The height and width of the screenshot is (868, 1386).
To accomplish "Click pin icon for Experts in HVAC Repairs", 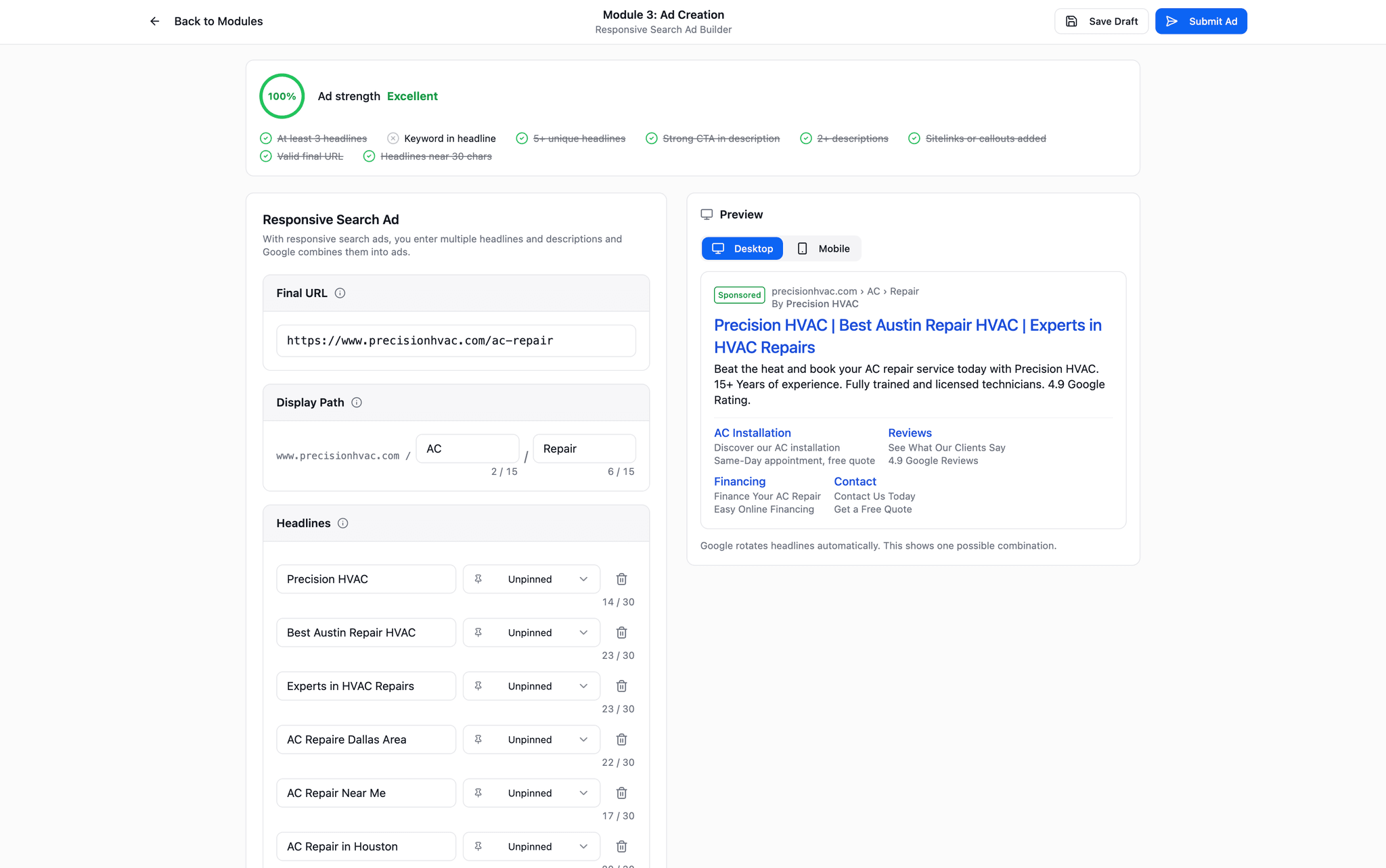I will pos(478,686).
